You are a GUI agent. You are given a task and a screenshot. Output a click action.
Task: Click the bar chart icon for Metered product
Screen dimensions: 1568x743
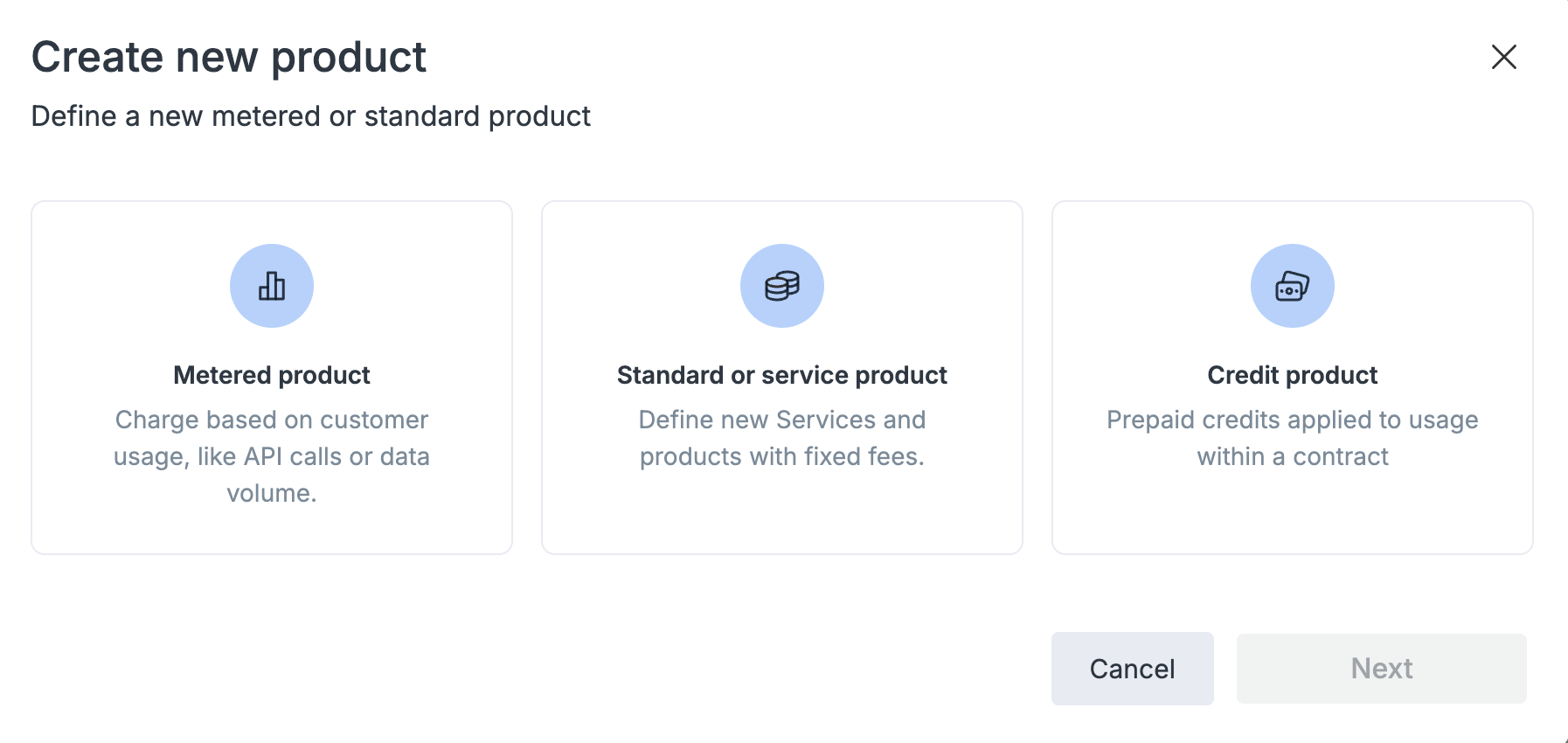pos(272,286)
